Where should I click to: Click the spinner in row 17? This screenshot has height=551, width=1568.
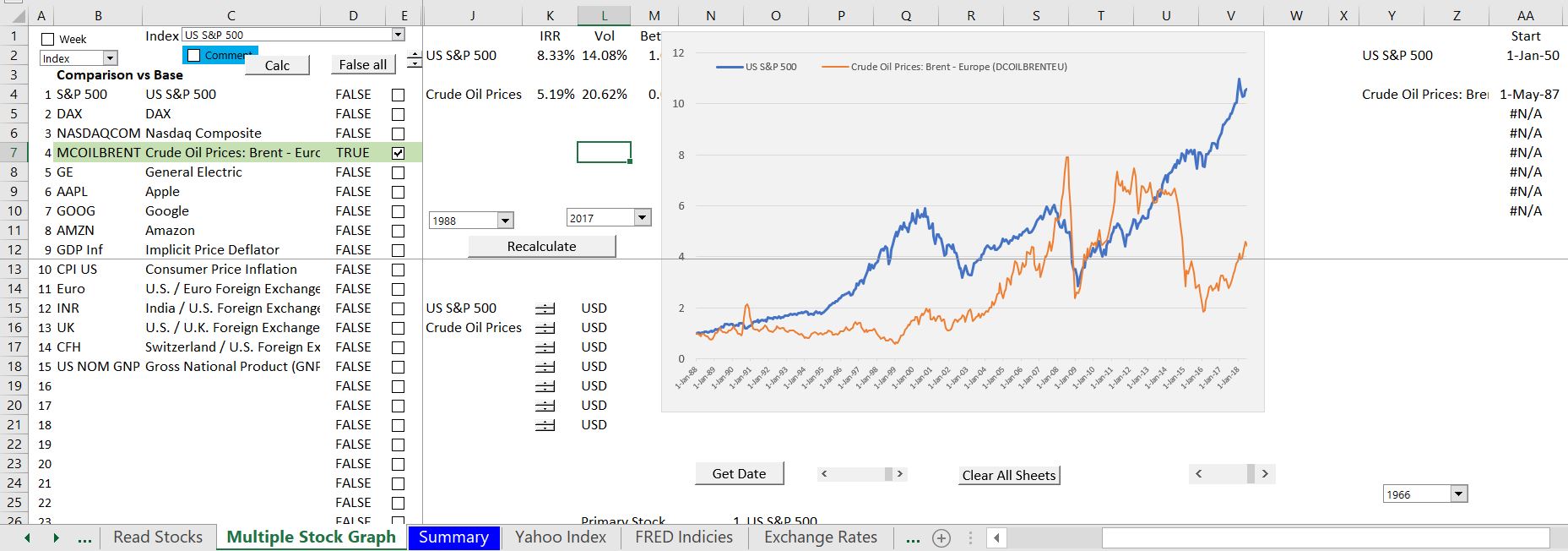[545, 347]
